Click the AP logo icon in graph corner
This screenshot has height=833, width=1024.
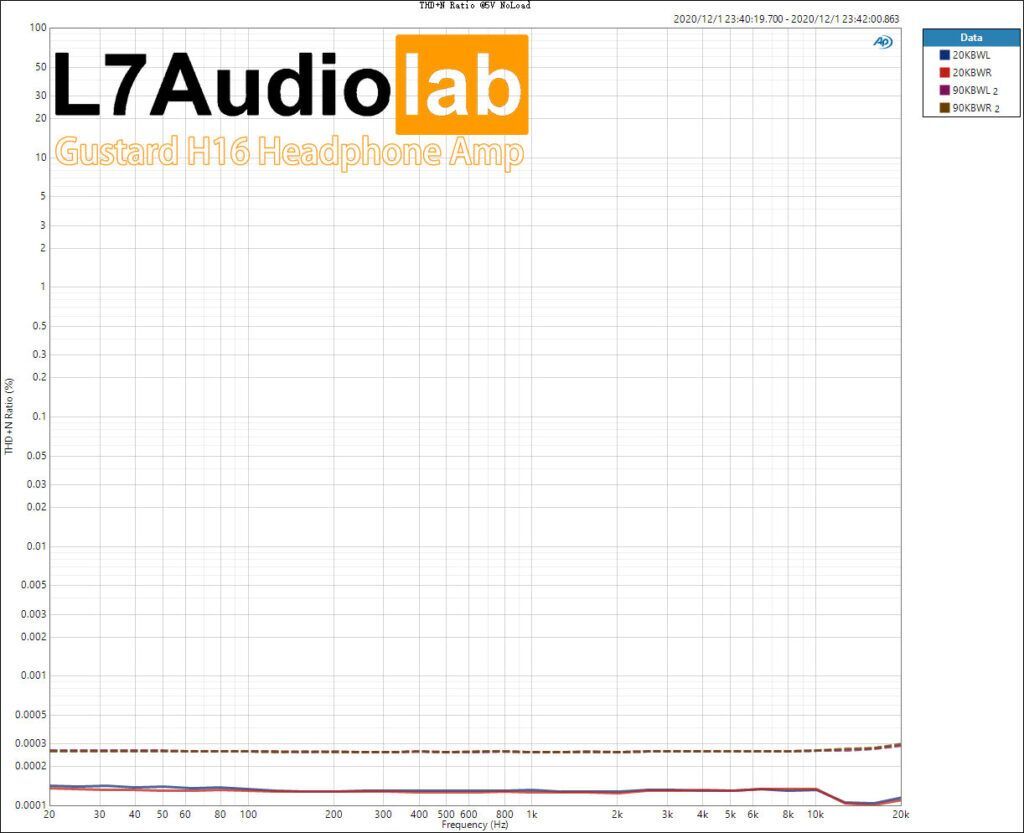pyautogui.click(x=882, y=42)
